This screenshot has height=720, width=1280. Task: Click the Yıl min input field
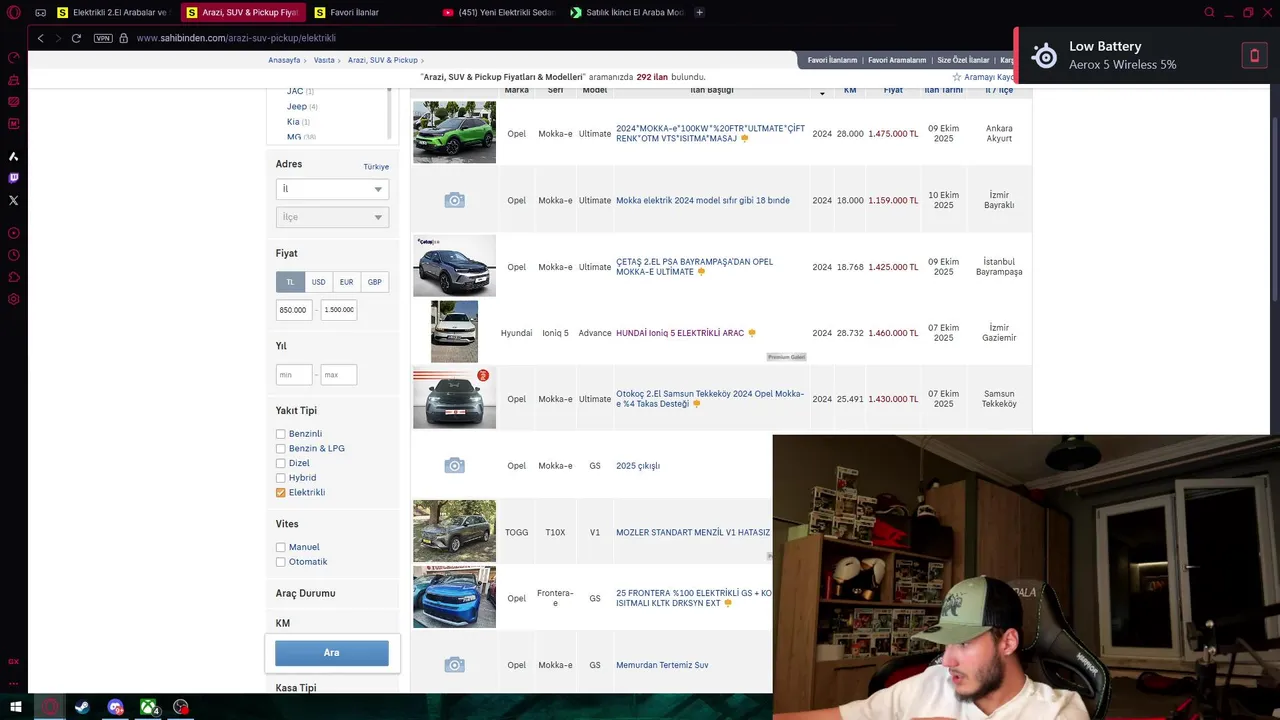pos(294,375)
